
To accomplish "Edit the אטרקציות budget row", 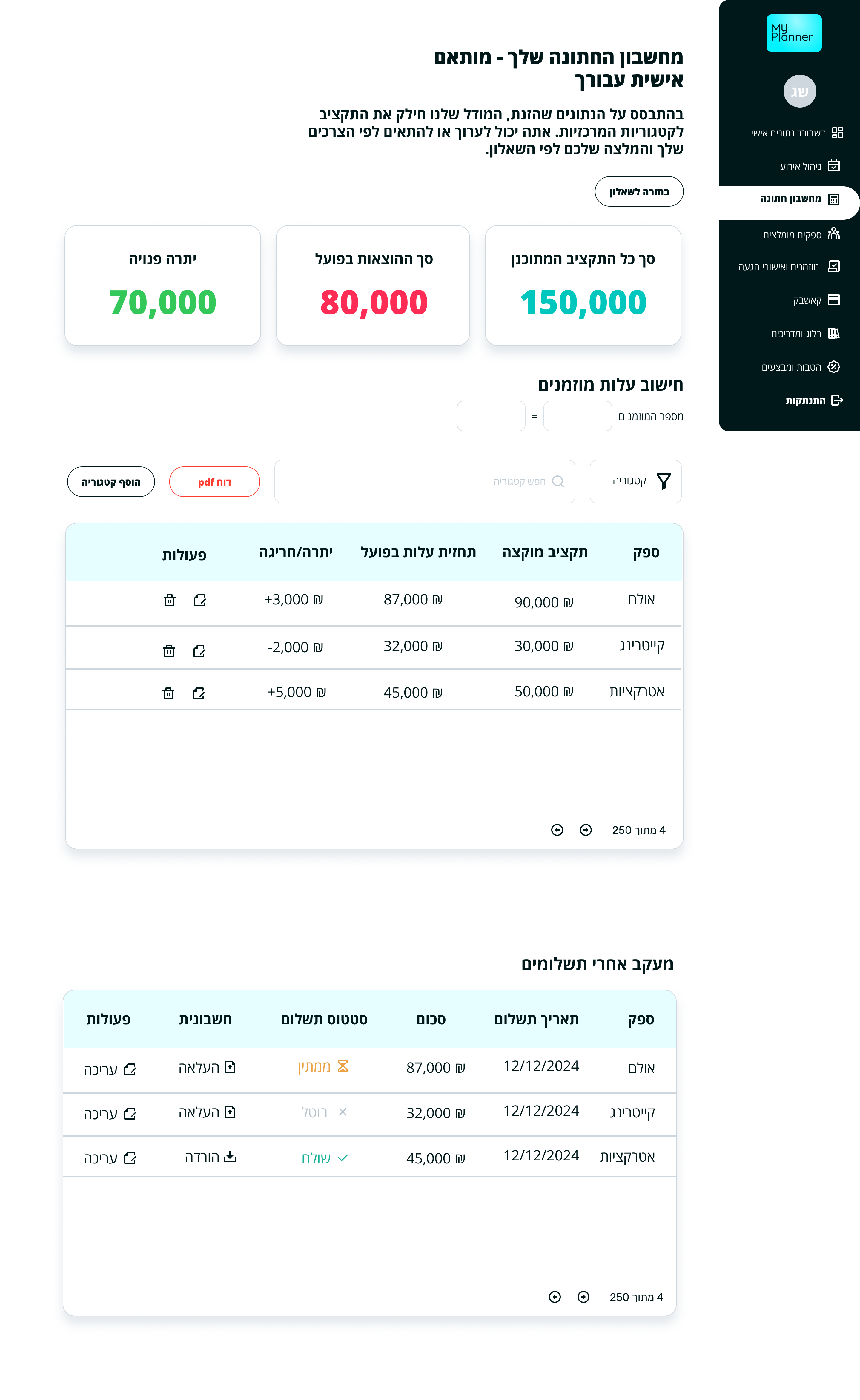I will (199, 693).
